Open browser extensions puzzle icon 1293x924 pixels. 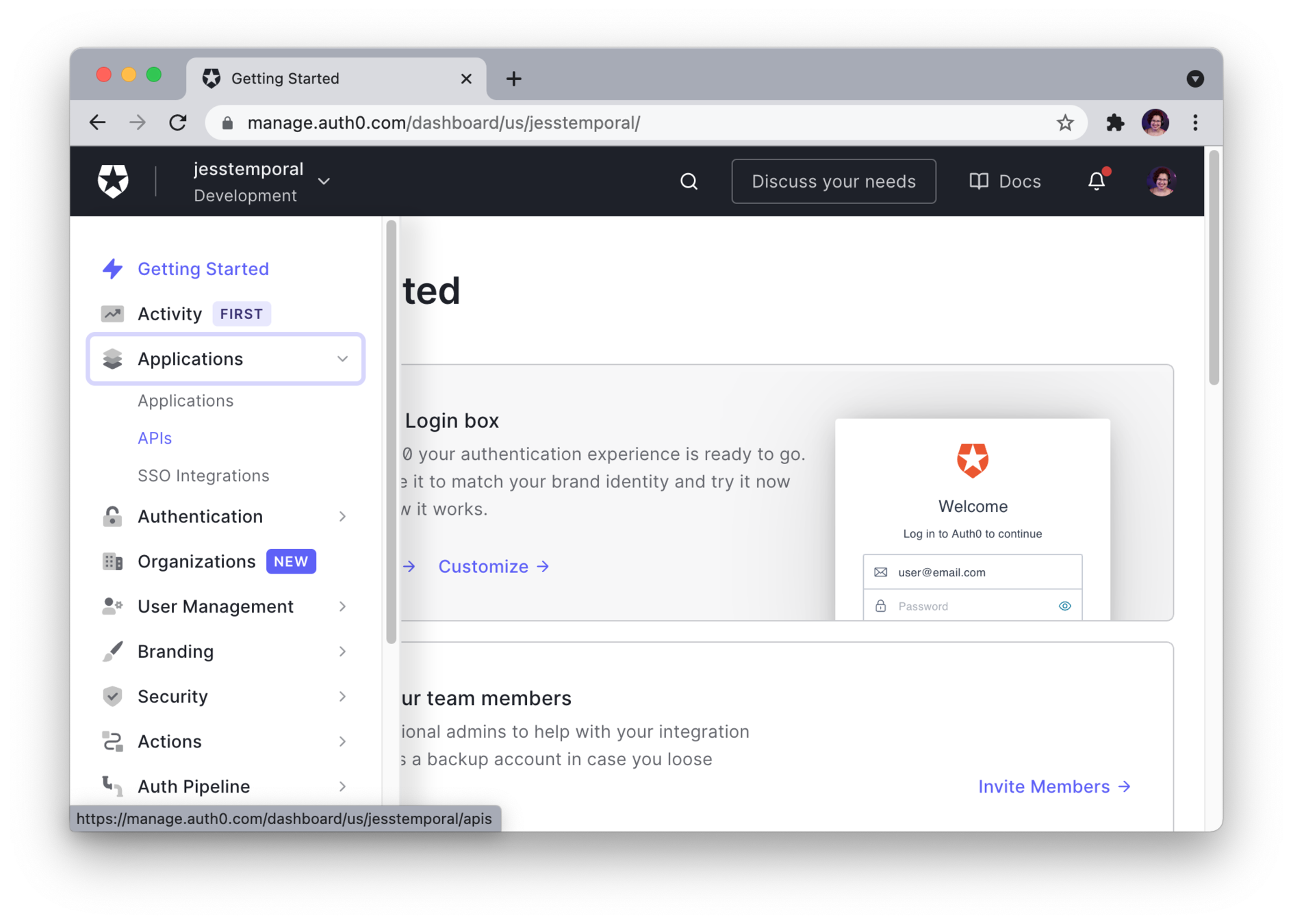point(1115,123)
